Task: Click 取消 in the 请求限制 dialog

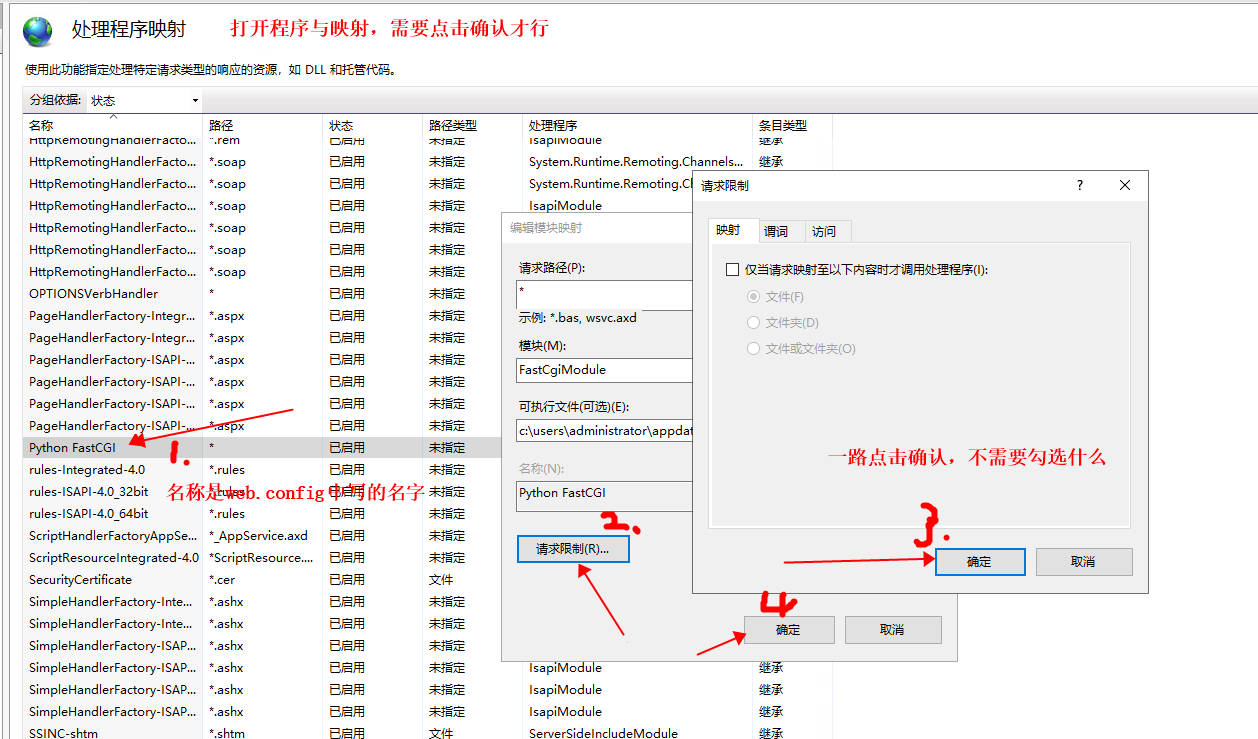Action: (x=1083, y=561)
